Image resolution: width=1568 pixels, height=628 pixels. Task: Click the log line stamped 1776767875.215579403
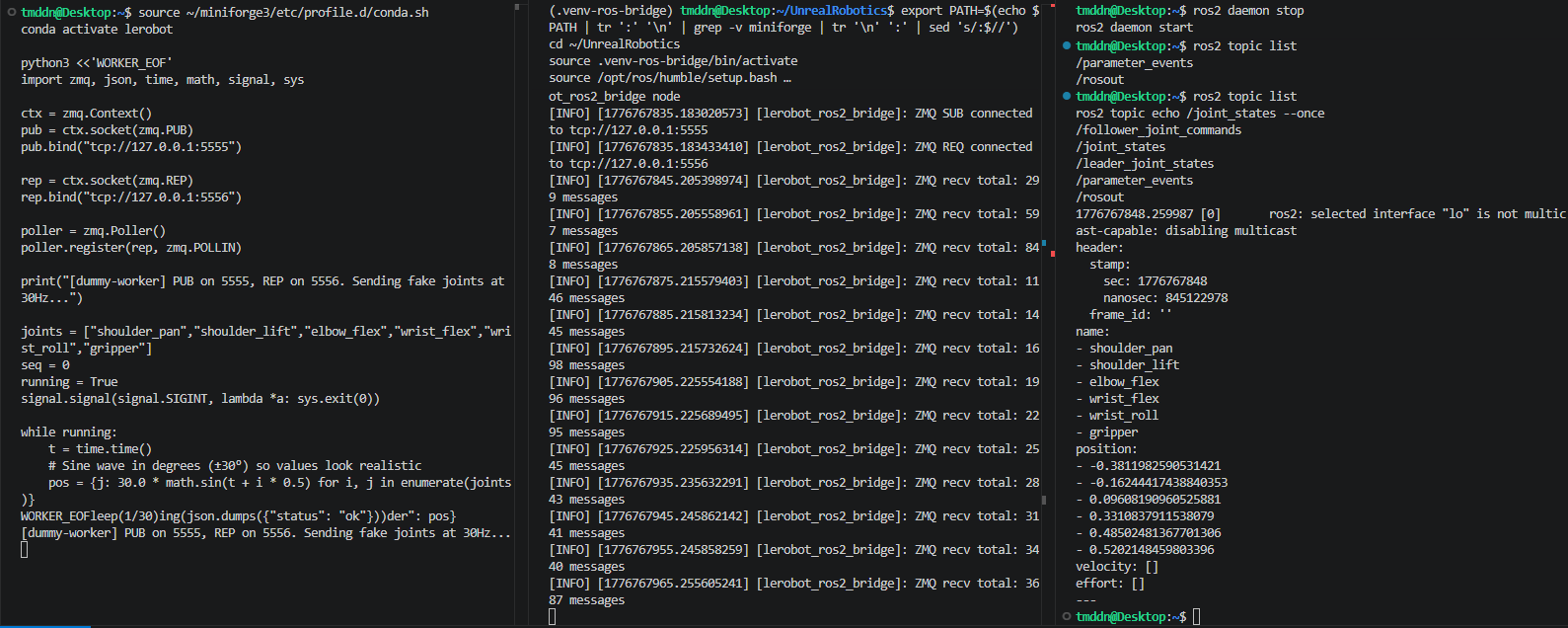794,280
